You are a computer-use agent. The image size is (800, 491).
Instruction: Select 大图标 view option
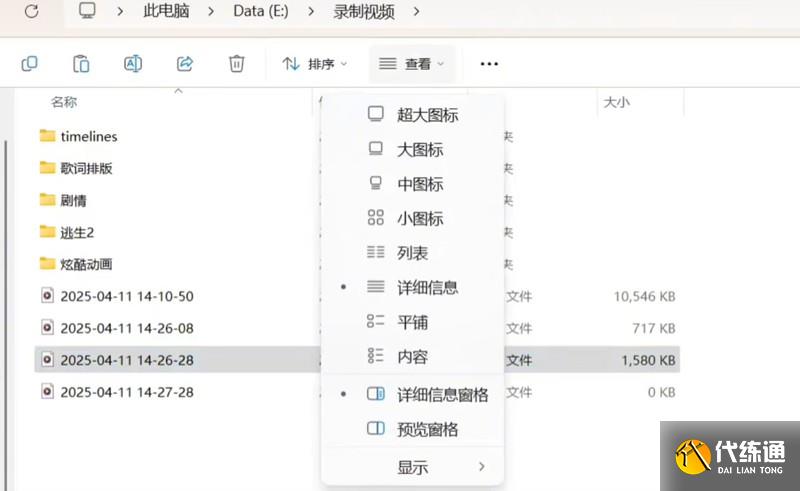tap(412, 149)
